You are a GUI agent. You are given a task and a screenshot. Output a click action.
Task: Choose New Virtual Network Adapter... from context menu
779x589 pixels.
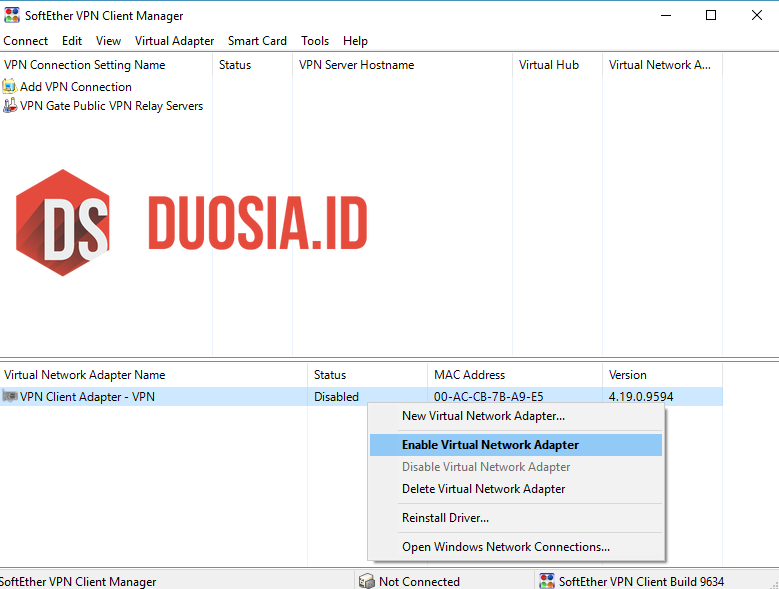tap(516, 416)
